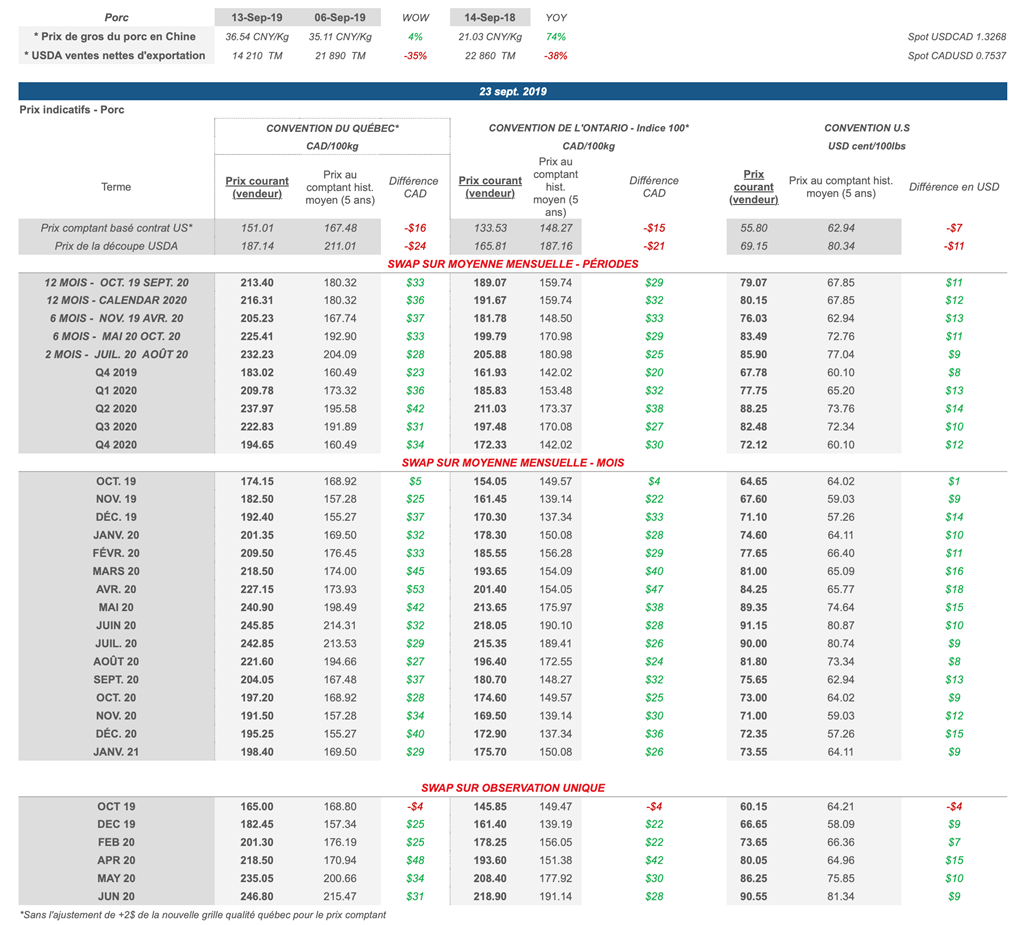Viewport: 1024px width, 925px height.
Task: Click the USDA ventes nettes d'exportation label
Action: pos(114,56)
